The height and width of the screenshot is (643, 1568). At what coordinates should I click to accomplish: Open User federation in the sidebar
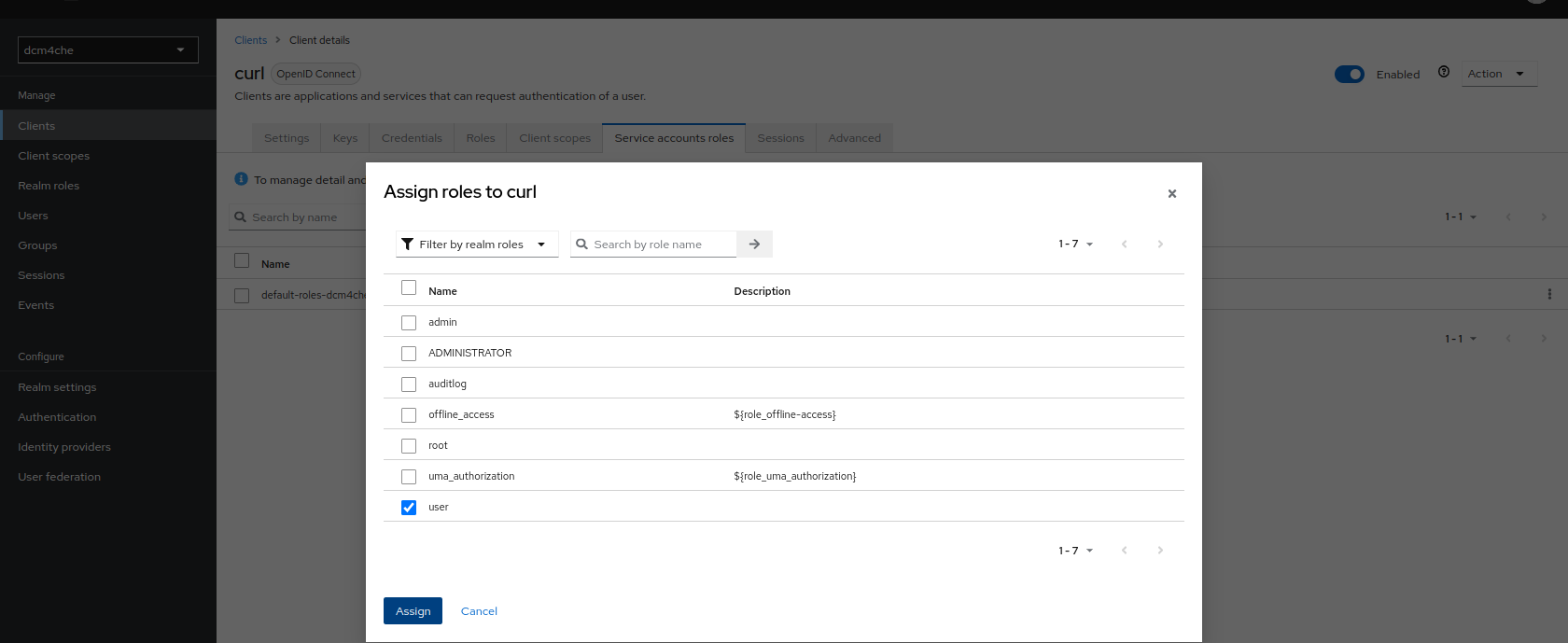(108, 477)
